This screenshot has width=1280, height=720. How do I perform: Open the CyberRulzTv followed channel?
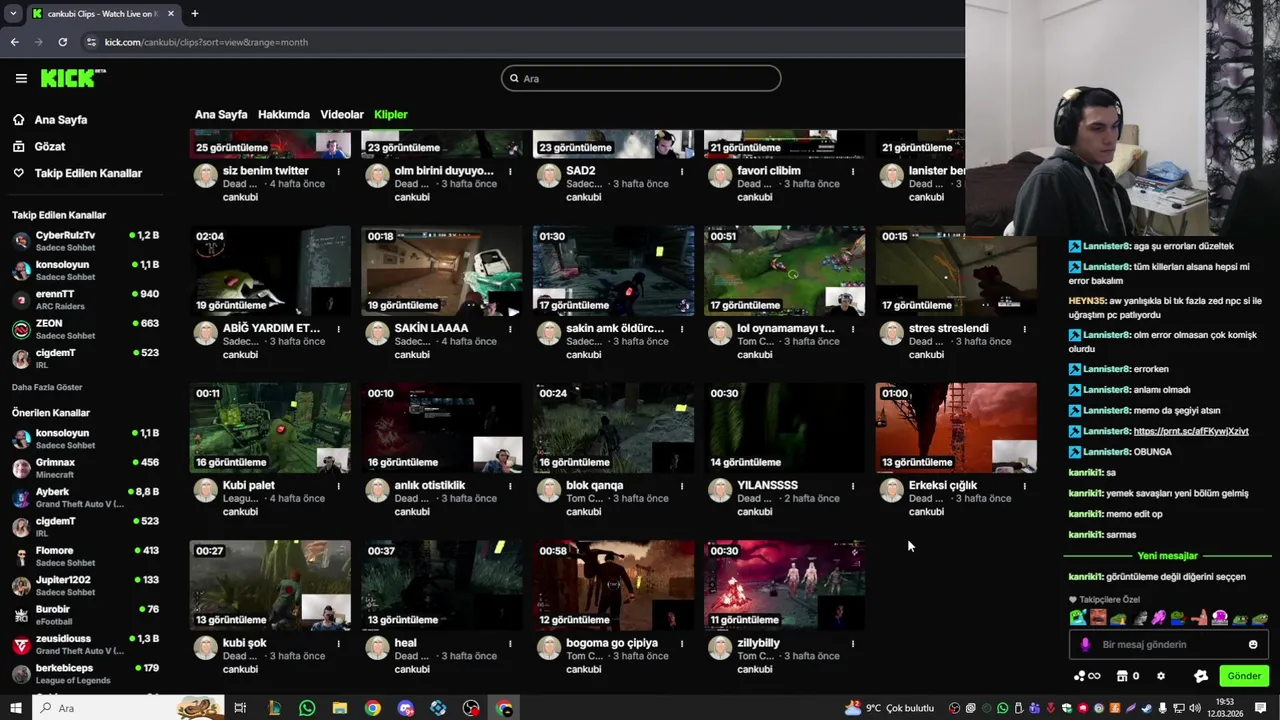click(85, 241)
